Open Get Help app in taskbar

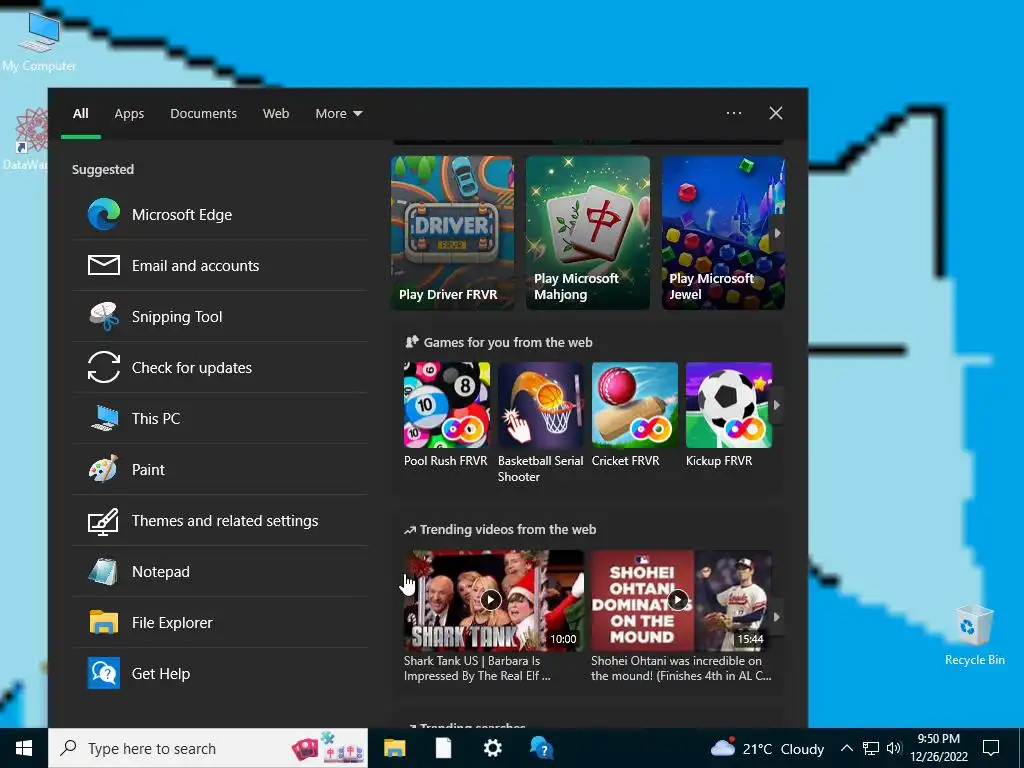[541, 748]
